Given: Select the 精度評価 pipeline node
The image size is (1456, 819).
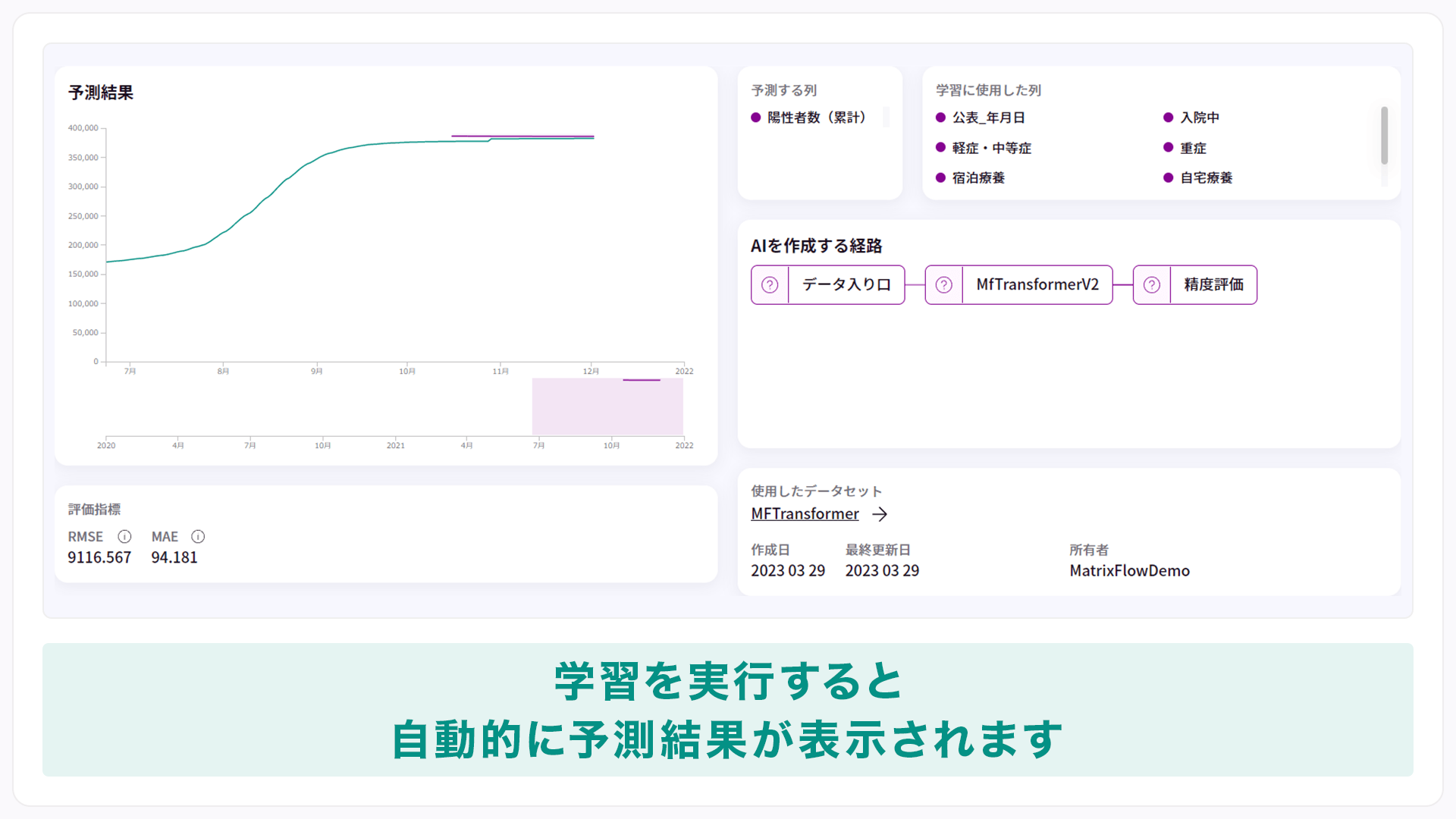Looking at the screenshot, I should (x=1213, y=284).
